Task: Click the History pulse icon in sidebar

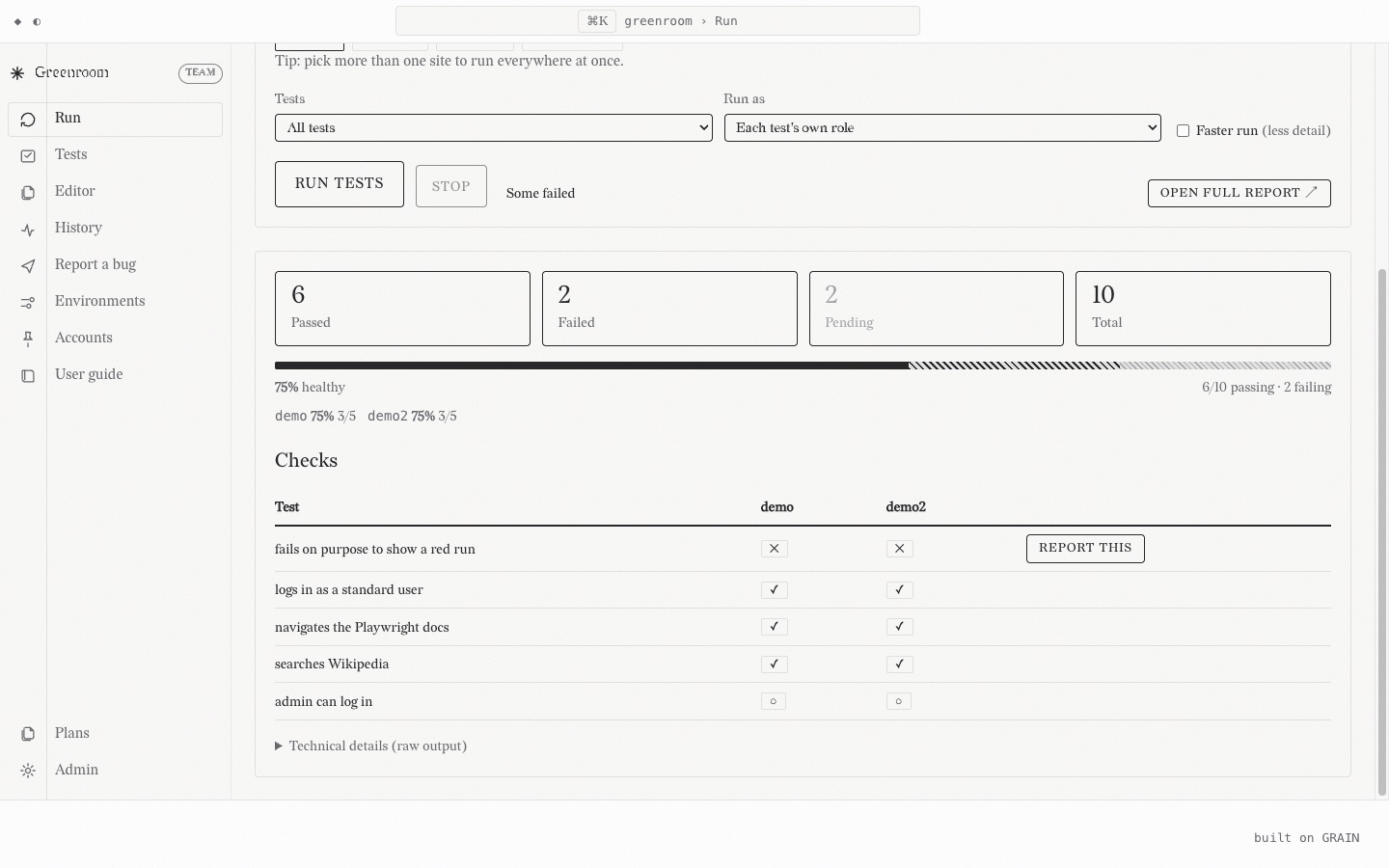Action: pos(28,230)
